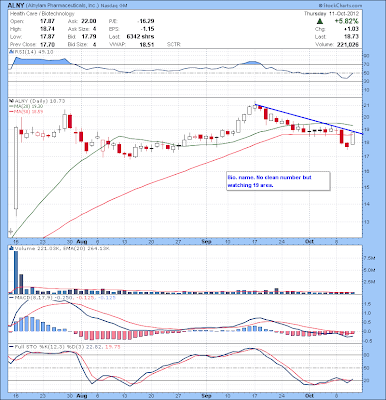The image size is (386, 400).
Task: Click the 21 price axis label
Action: [x=367, y=106]
